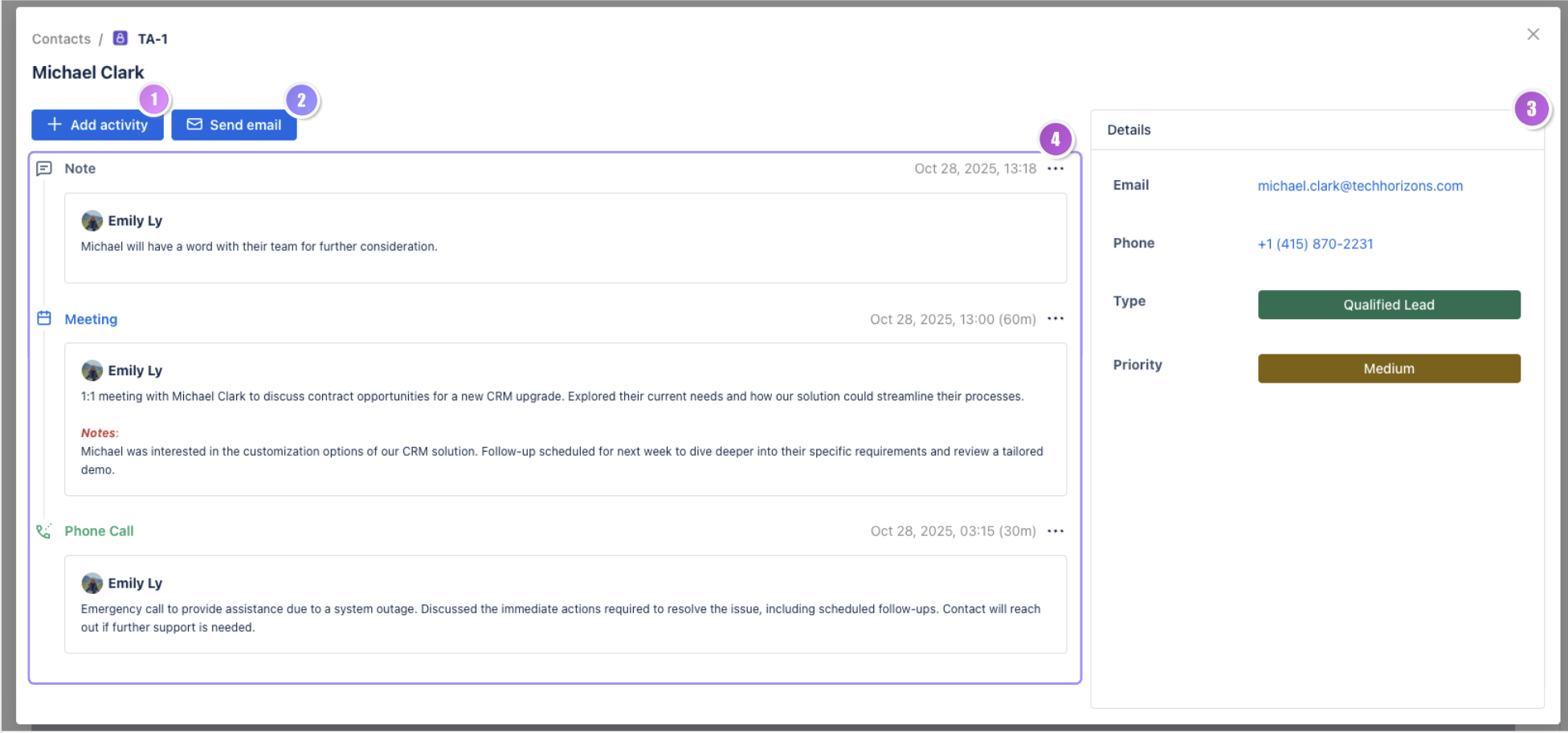
Task: Click the Meeting calendar icon
Action: click(44, 319)
